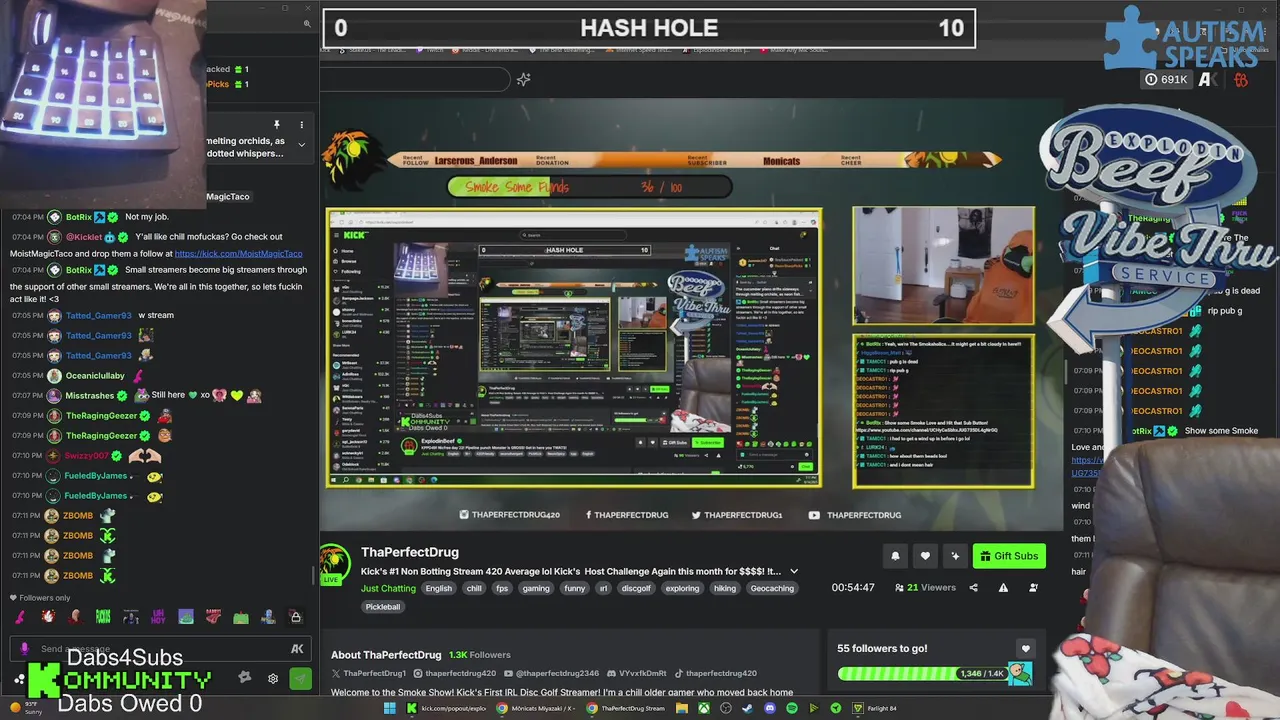Click the report warning triangle icon
Image resolution: width=1280 pixels, height=720 pixels.
(1004, 588)
